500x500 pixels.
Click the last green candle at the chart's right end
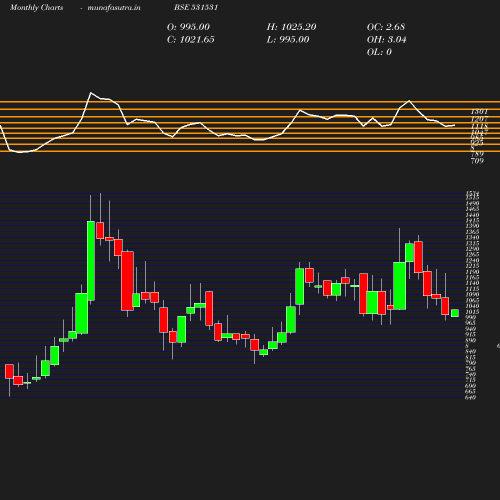[x=455, y=313]
